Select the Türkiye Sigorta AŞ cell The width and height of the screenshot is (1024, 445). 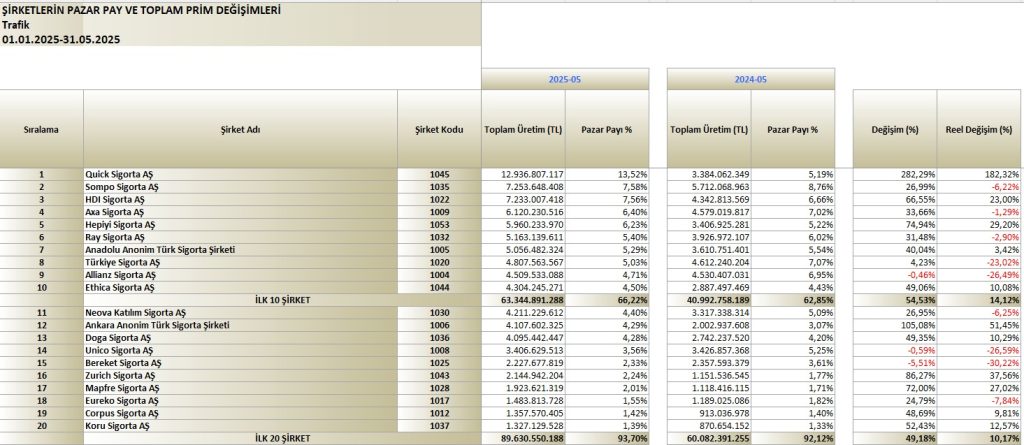tap(240, 262)
